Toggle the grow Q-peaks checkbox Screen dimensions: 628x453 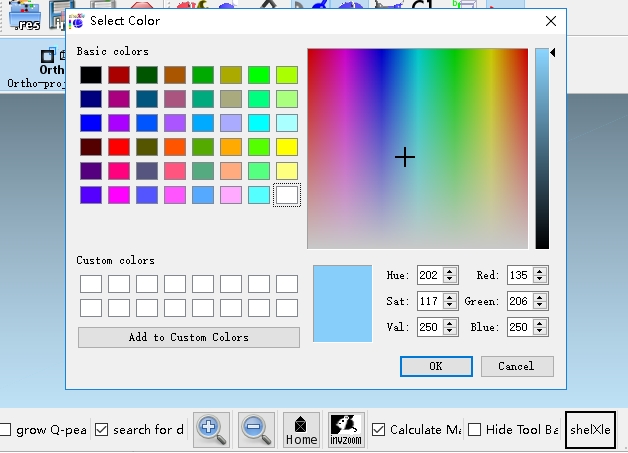pos(5,430)
